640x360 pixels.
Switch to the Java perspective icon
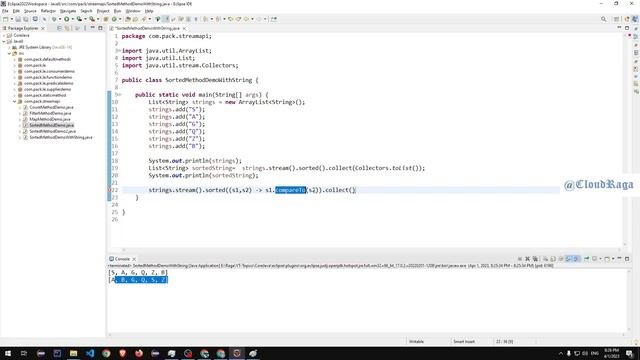(x=635, y=19)
